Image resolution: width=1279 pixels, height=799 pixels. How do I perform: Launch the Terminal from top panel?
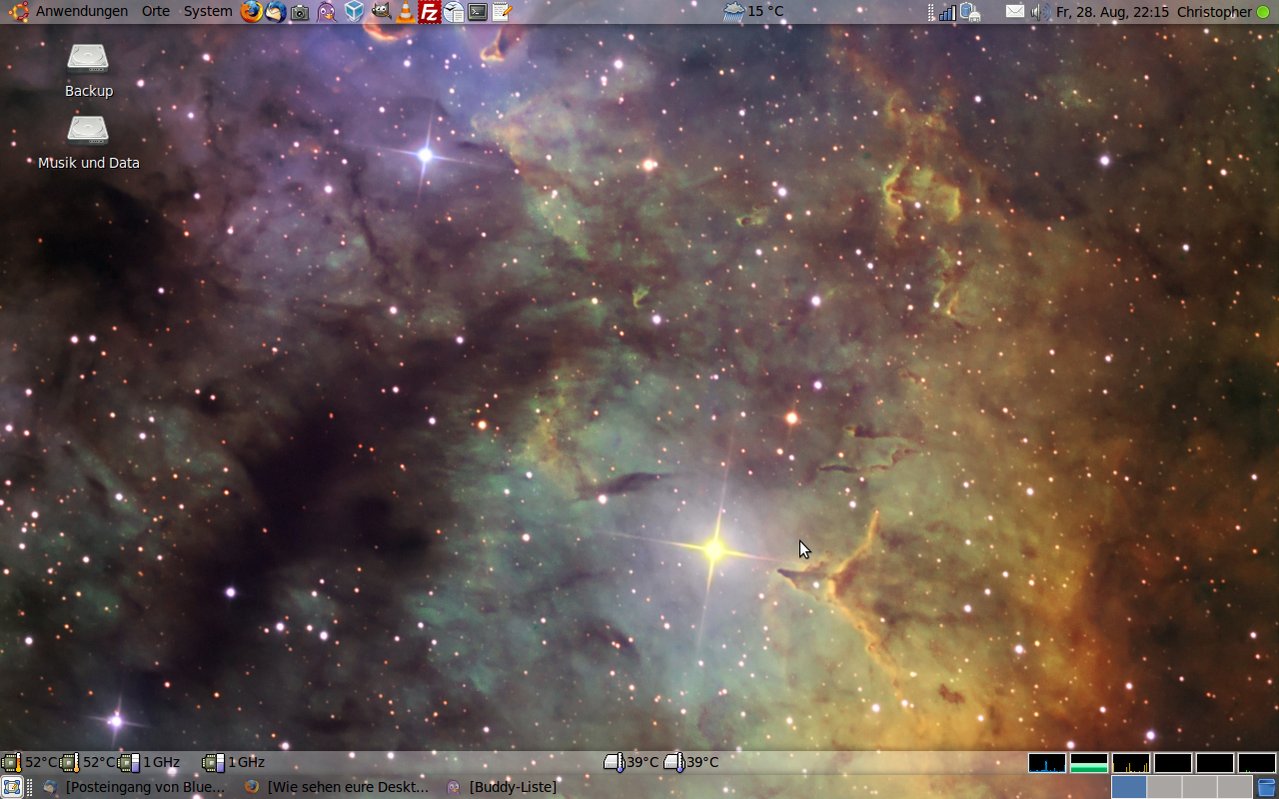pos(478,12)
